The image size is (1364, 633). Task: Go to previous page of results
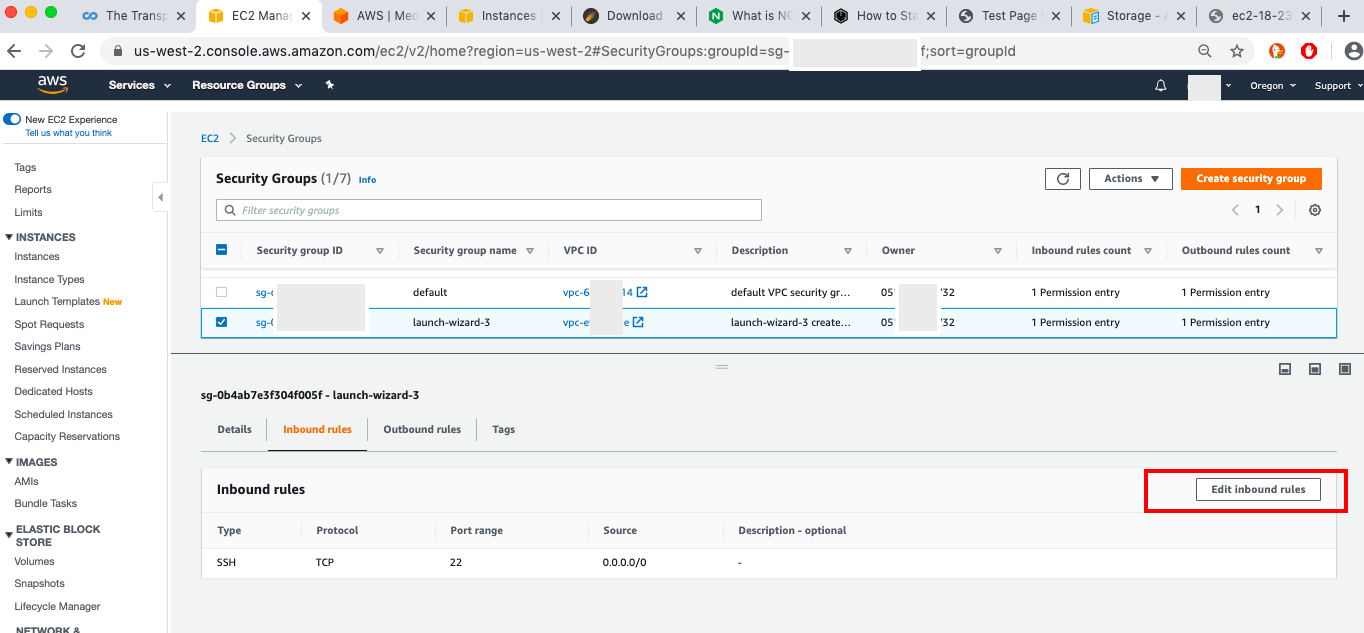tap(1235, 210)
